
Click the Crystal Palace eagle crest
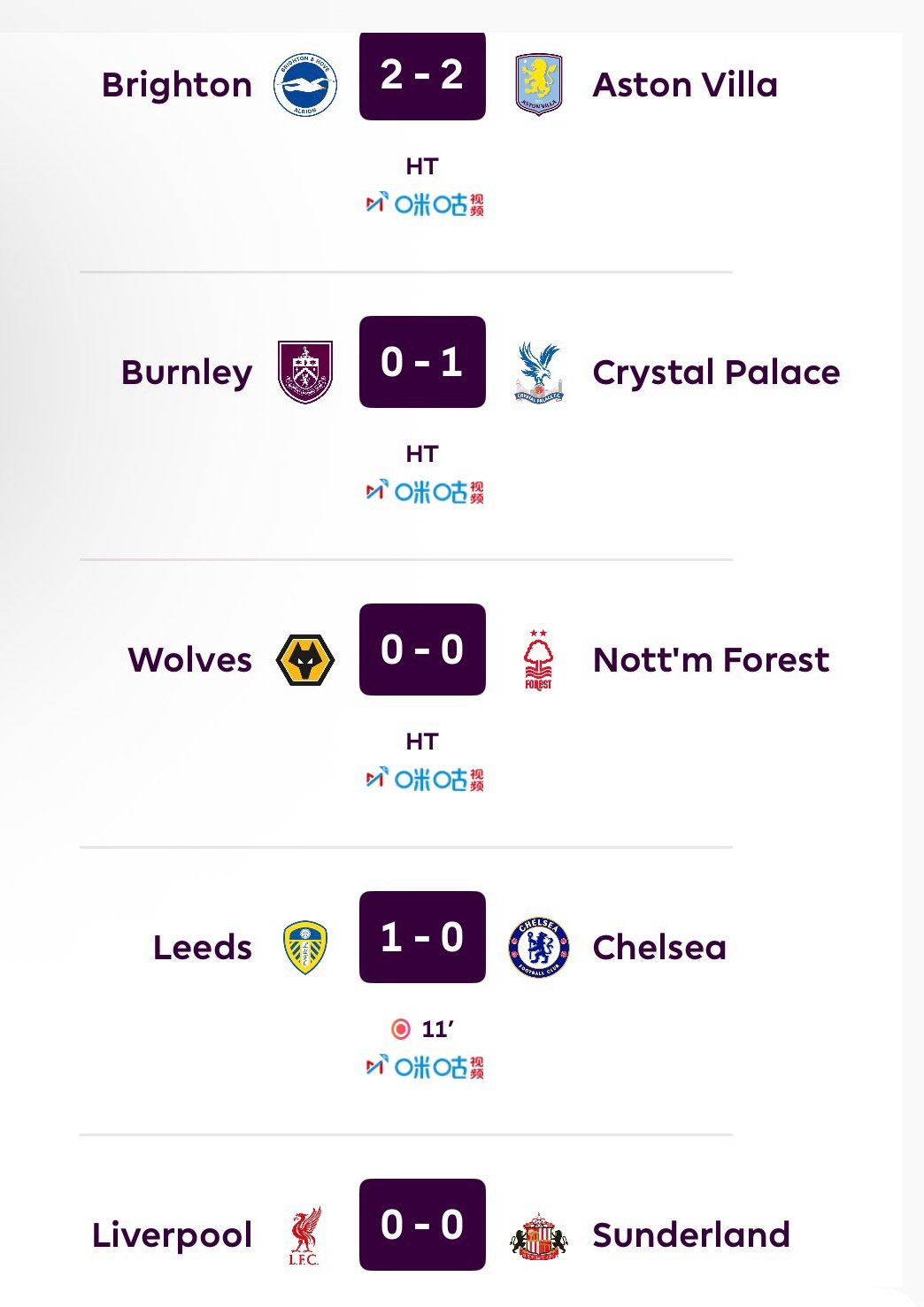[x=539, y=372]
